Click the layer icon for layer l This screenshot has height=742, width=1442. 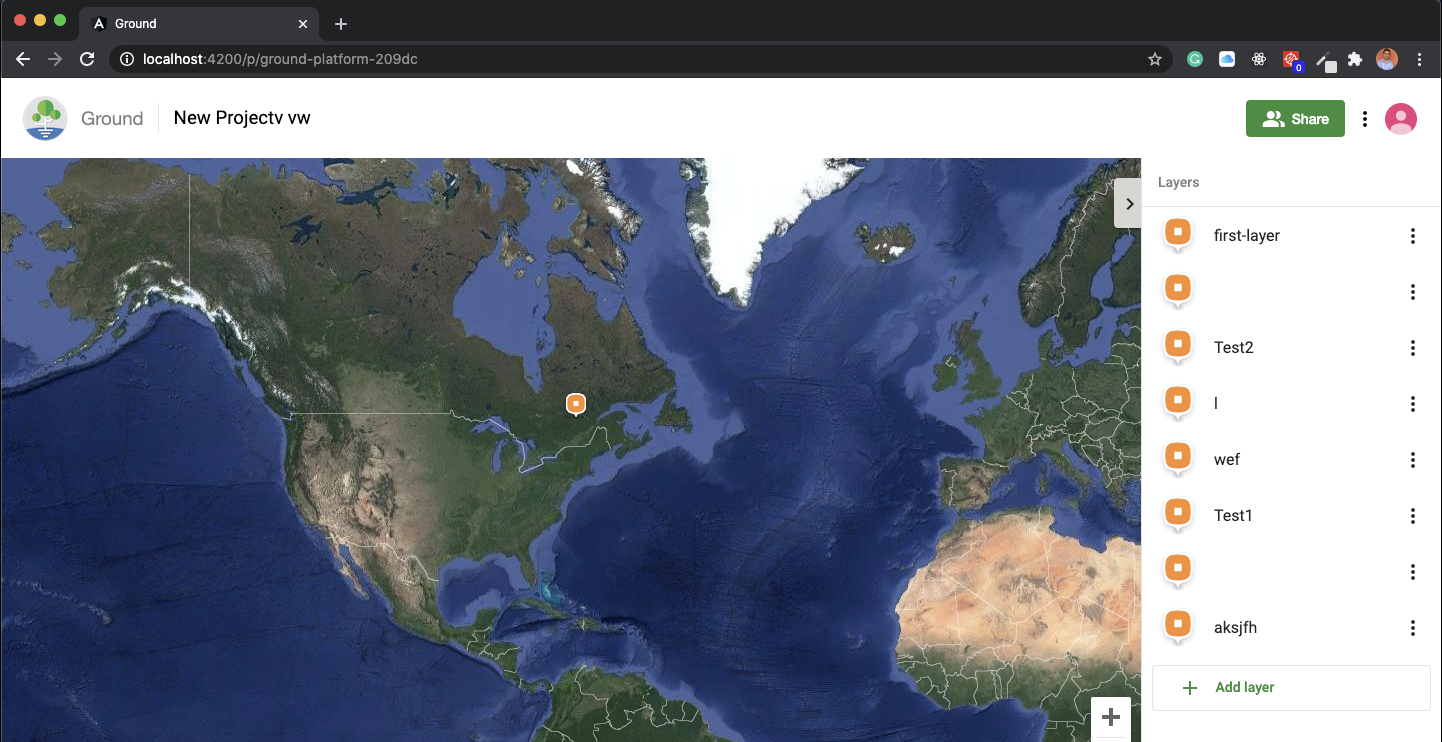click(1177, 400)
